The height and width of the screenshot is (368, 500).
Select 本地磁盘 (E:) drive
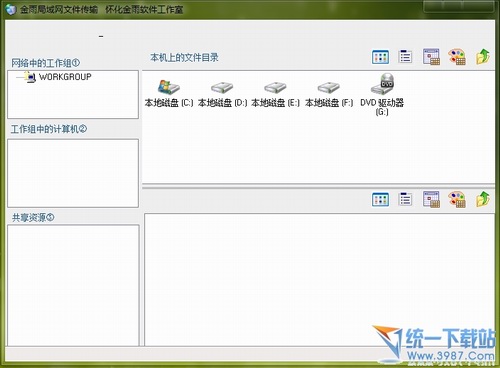tap(275, 94)
